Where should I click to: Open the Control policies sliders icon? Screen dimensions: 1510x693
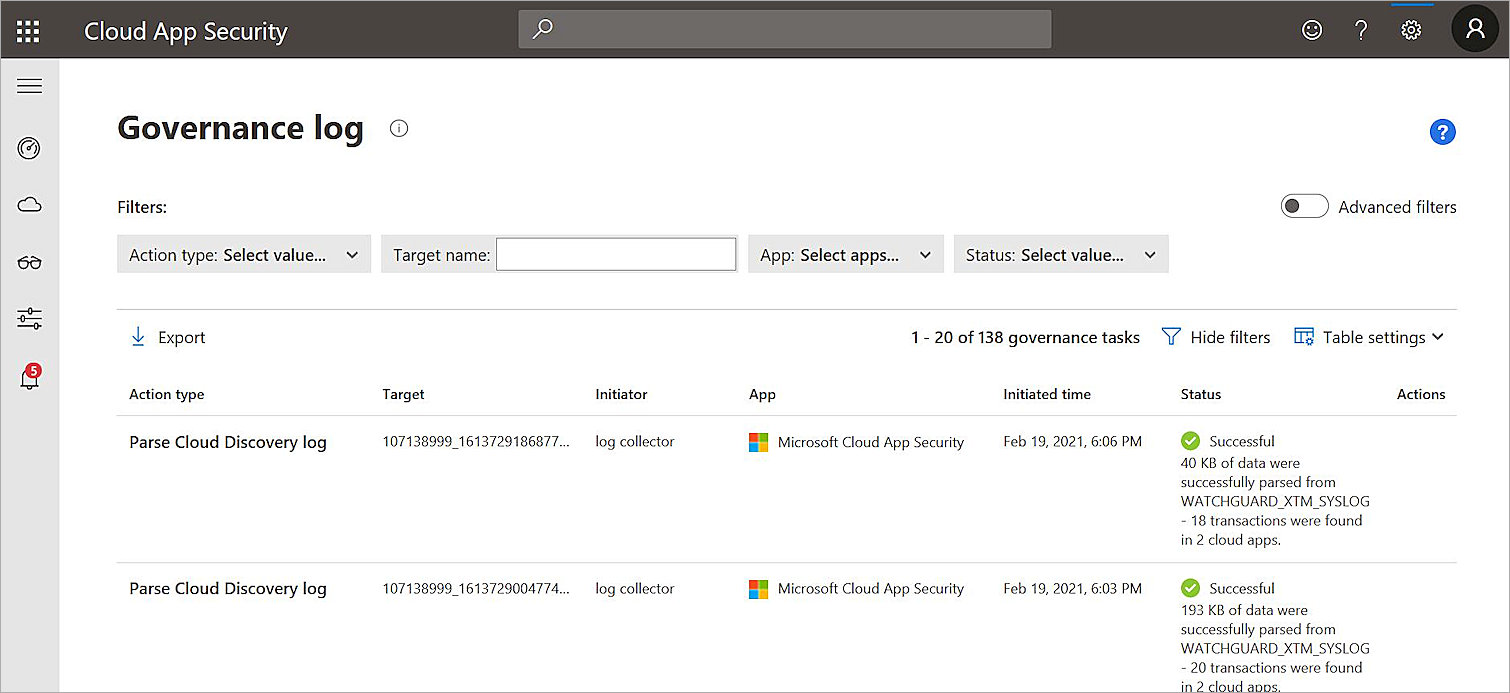[29, 319]
